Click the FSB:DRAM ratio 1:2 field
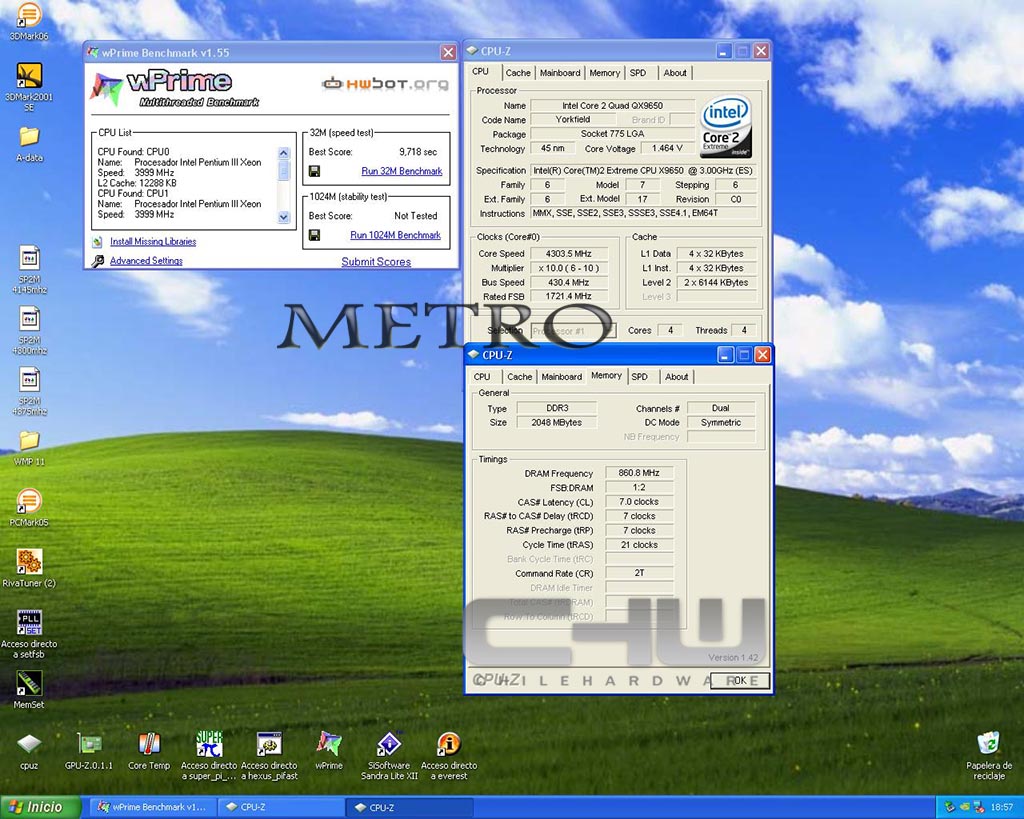This screenshot has width=1024, height=819. click(639, 487)
